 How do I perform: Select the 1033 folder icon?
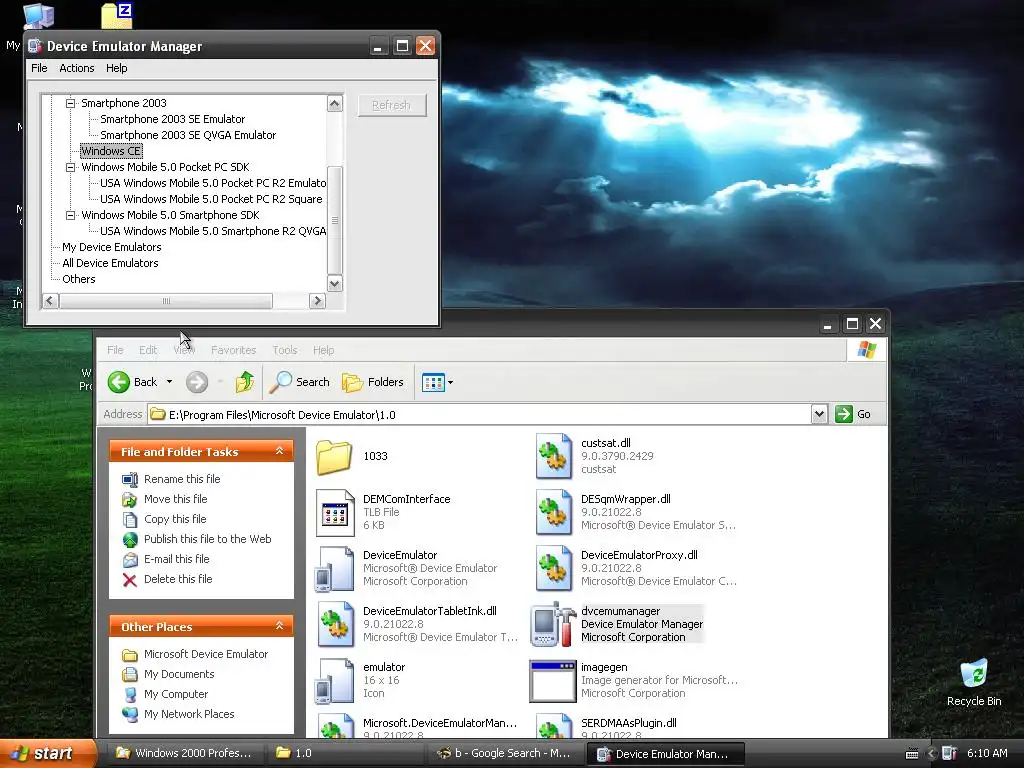[x=334, y=456]
